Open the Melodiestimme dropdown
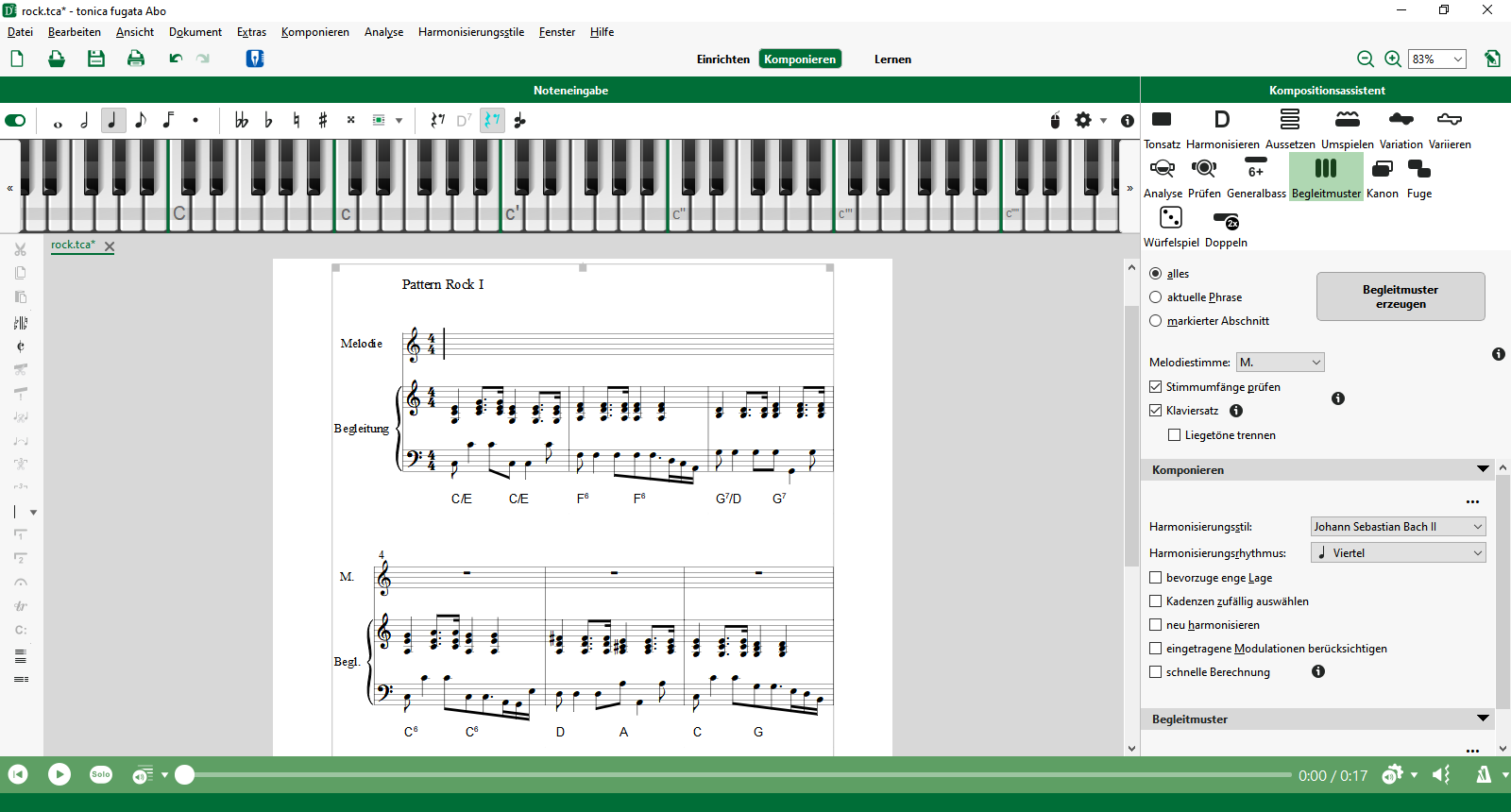 coord(1280,363)
